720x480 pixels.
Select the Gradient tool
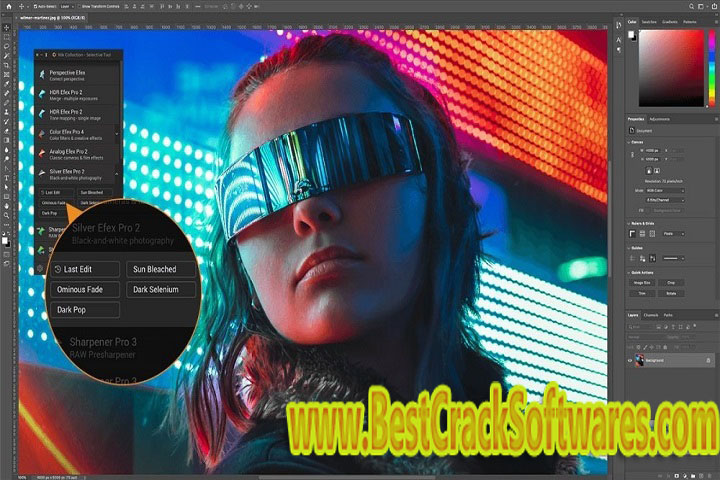click(6, 140)
